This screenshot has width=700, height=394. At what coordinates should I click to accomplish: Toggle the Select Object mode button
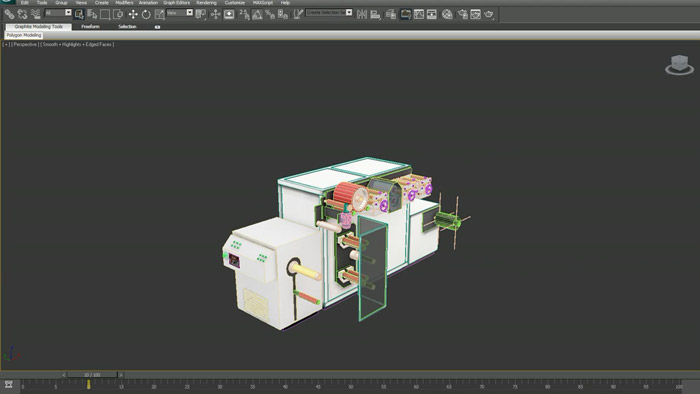point(79,14)
